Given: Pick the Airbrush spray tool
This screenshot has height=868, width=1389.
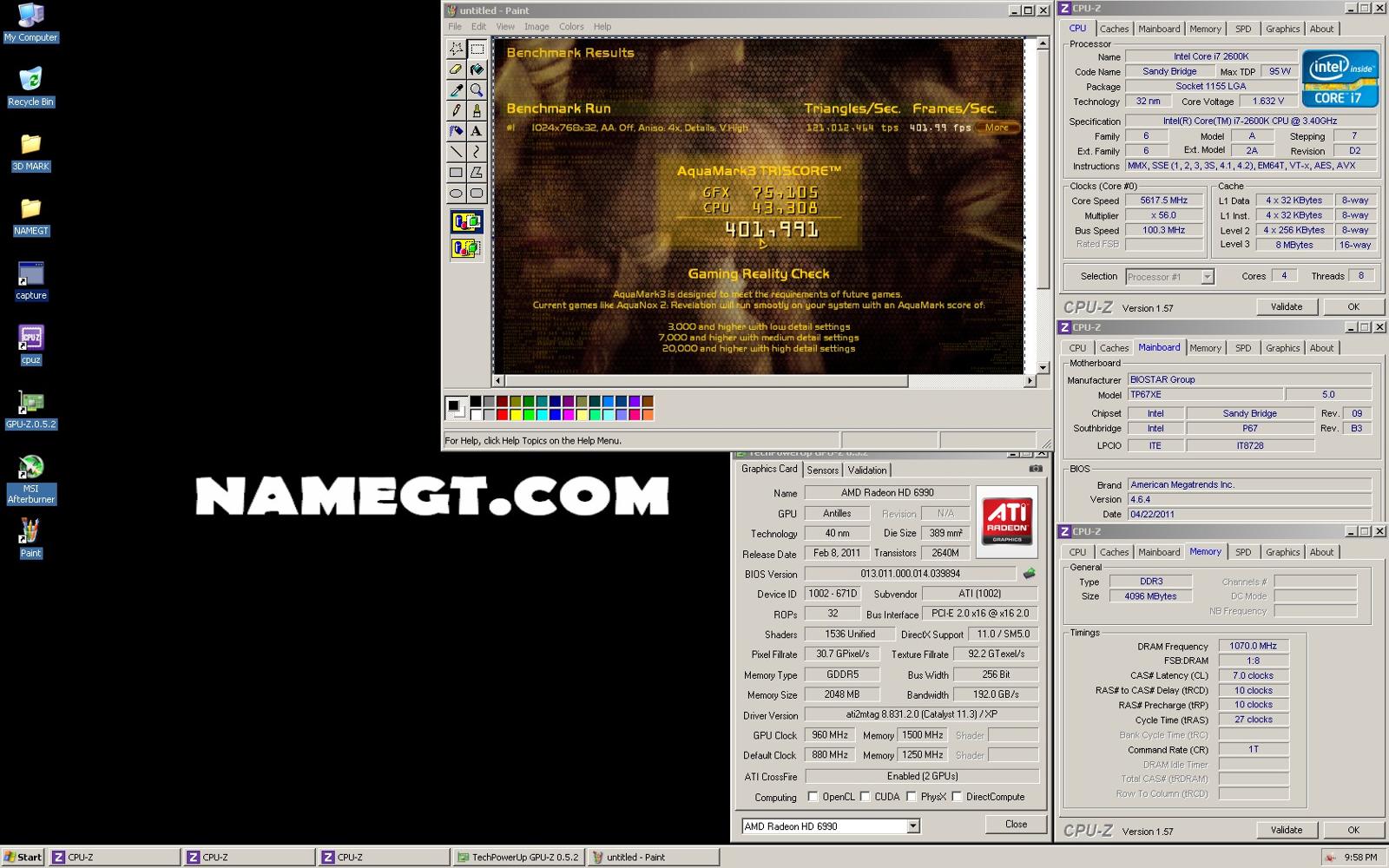Looking at the screenshot, I should click(x=456, y=131).
